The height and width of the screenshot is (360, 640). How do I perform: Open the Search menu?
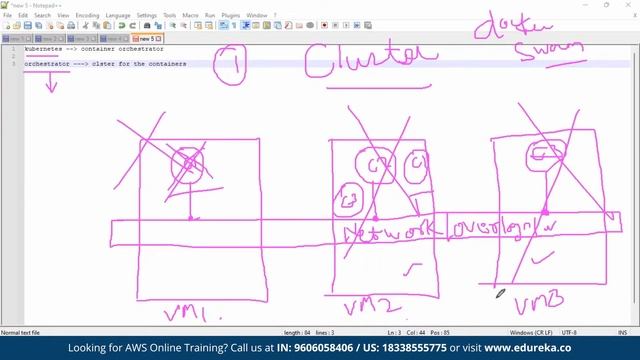42,16
